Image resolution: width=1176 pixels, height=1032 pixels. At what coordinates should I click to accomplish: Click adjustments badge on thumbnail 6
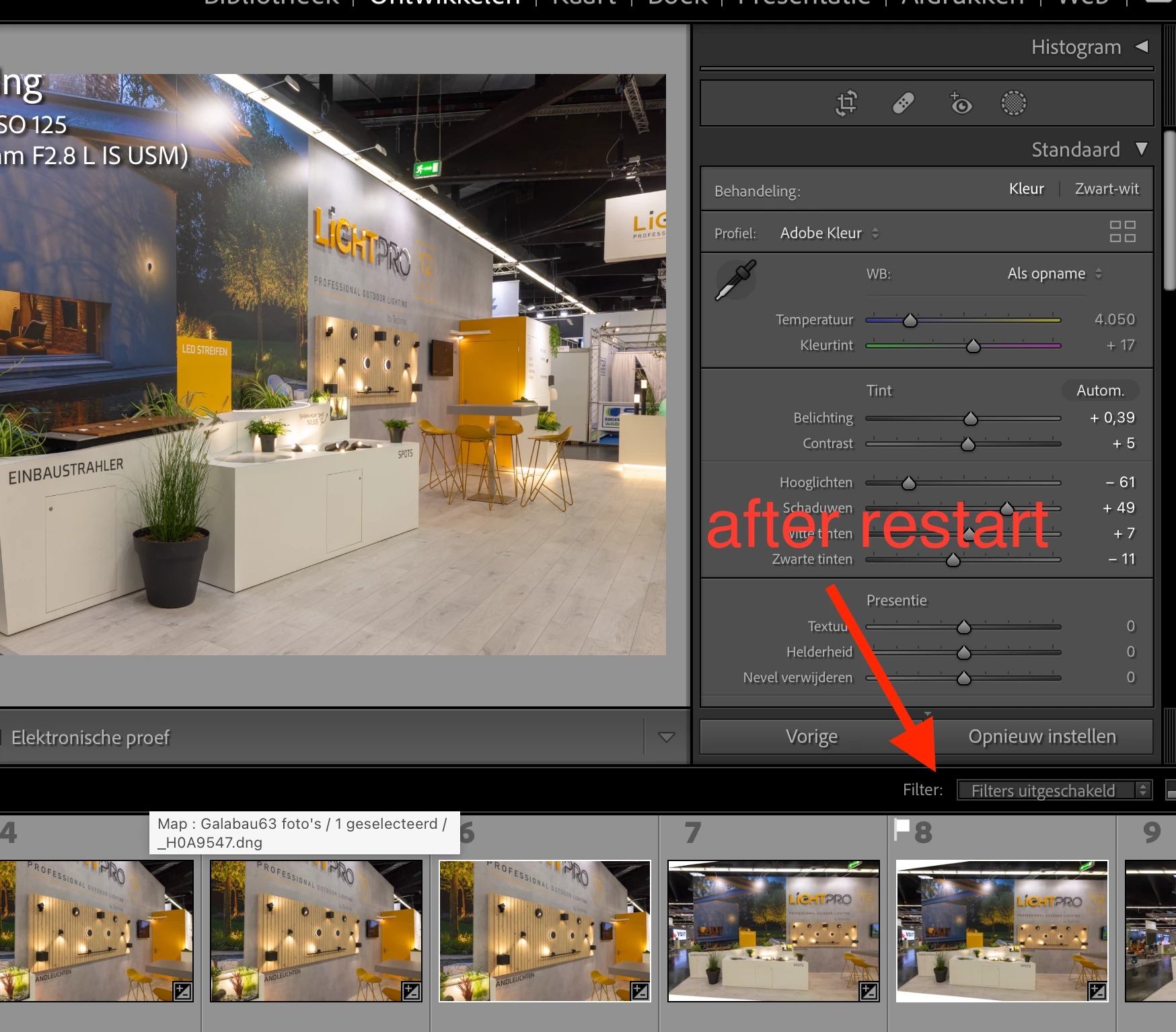[640, 991]
